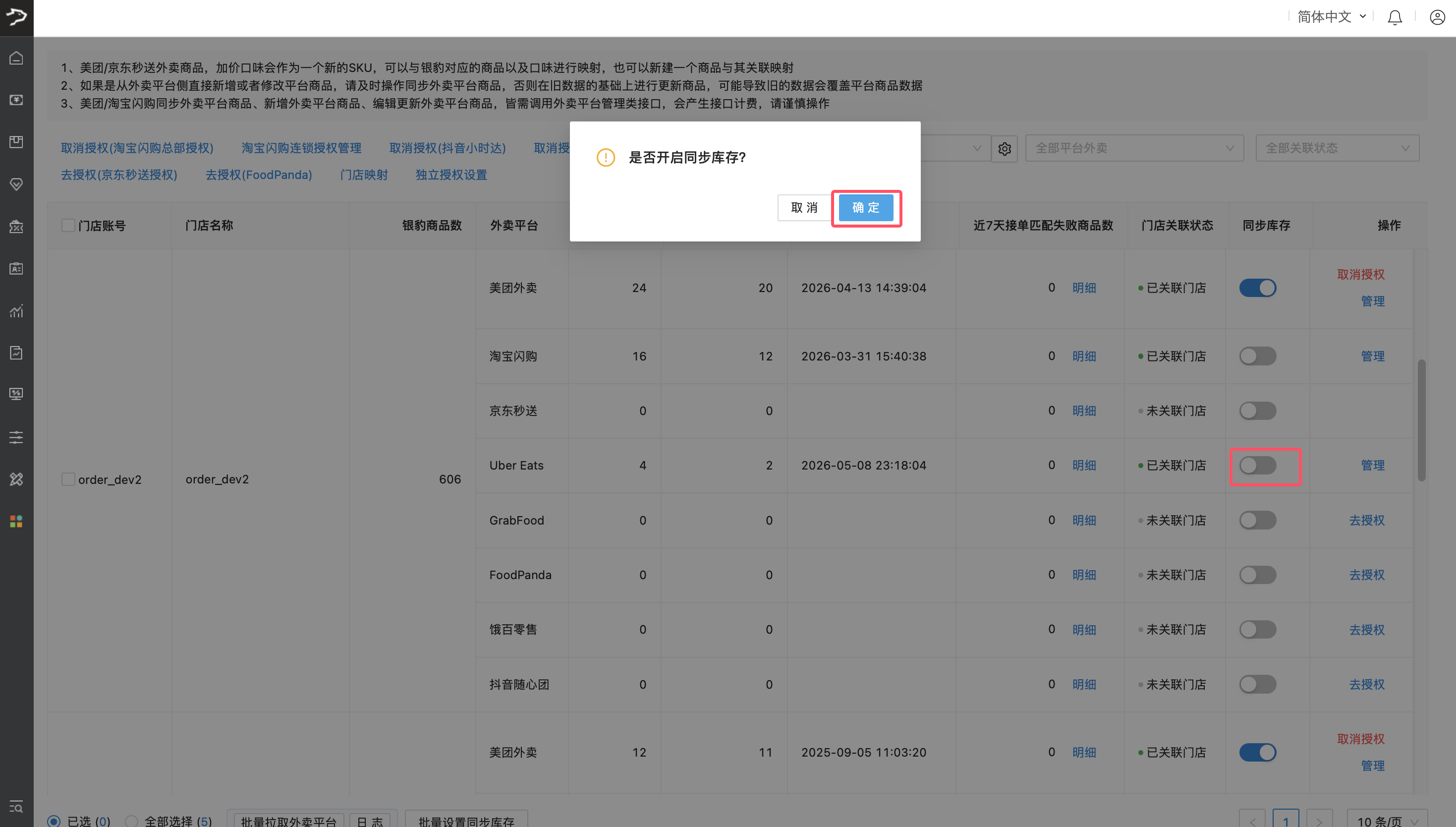Check the order_dev2 store account checkbox
Image resolution: width=1456 pixels, height=827 pixels.
click(68, 479)
